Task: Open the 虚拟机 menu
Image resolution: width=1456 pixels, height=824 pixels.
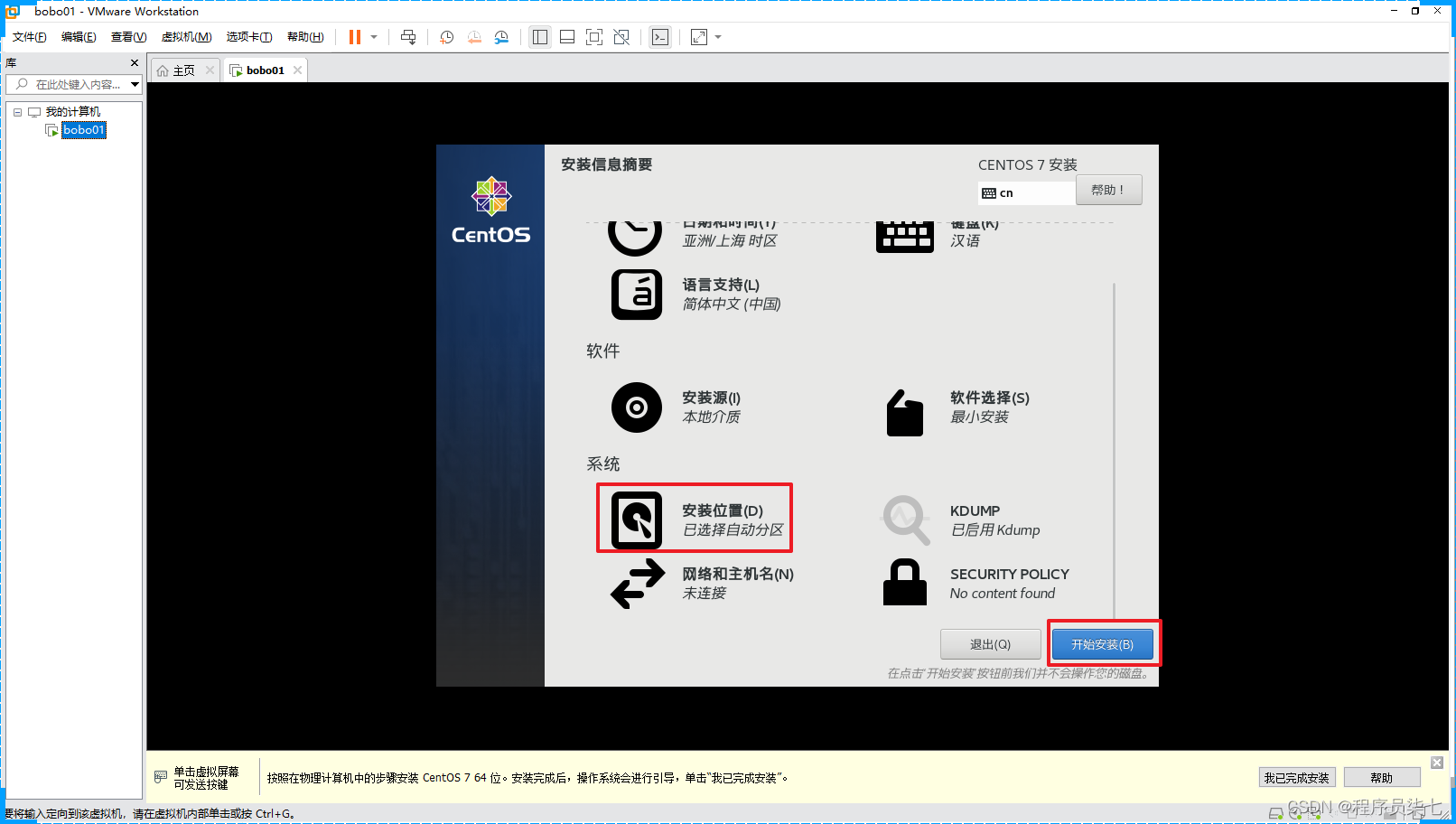Action: tap(185, 37)
